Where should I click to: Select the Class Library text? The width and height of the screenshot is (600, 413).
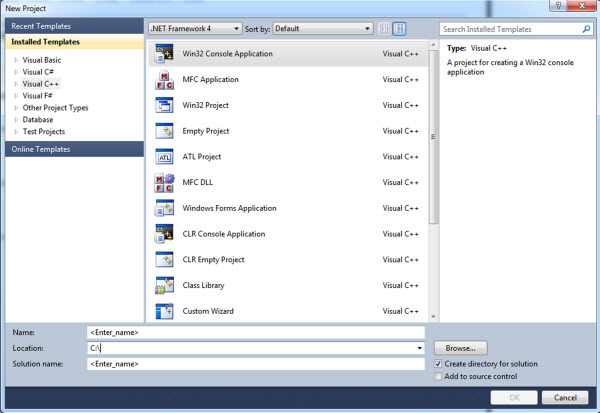(x=203, y=285)
